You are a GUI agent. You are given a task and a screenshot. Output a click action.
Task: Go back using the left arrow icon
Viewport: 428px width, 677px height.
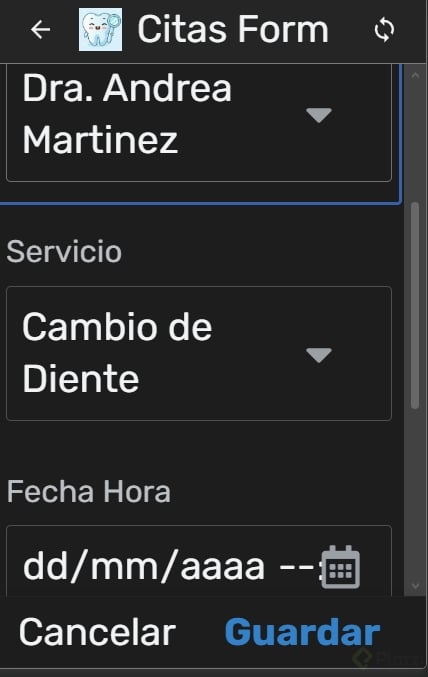click(x=41, y=30)
